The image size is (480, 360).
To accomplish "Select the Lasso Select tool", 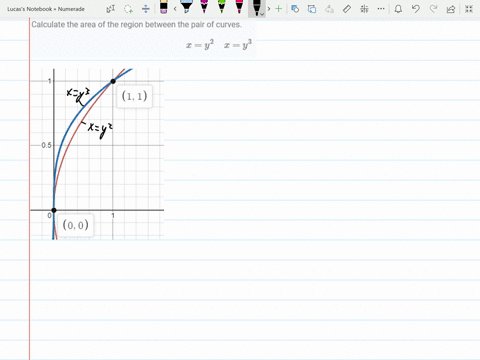I will tap(128, 9).
